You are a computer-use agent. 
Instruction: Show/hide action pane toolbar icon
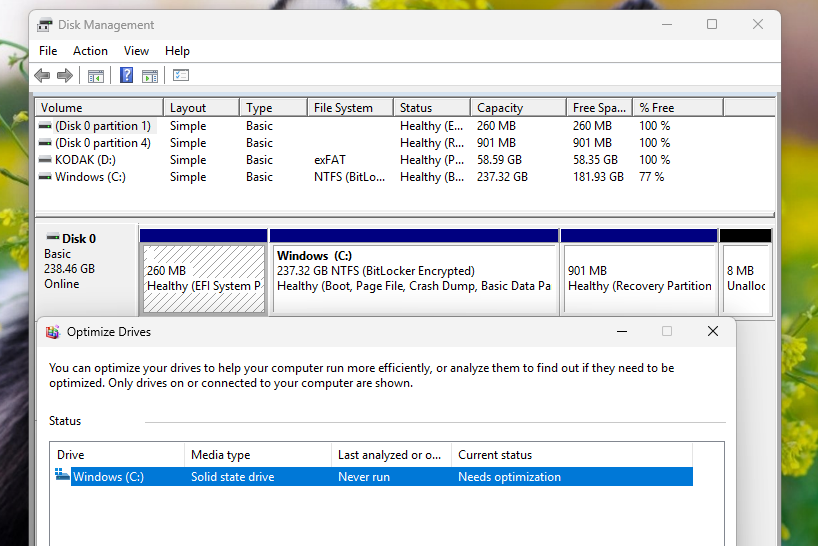point(150,76)
